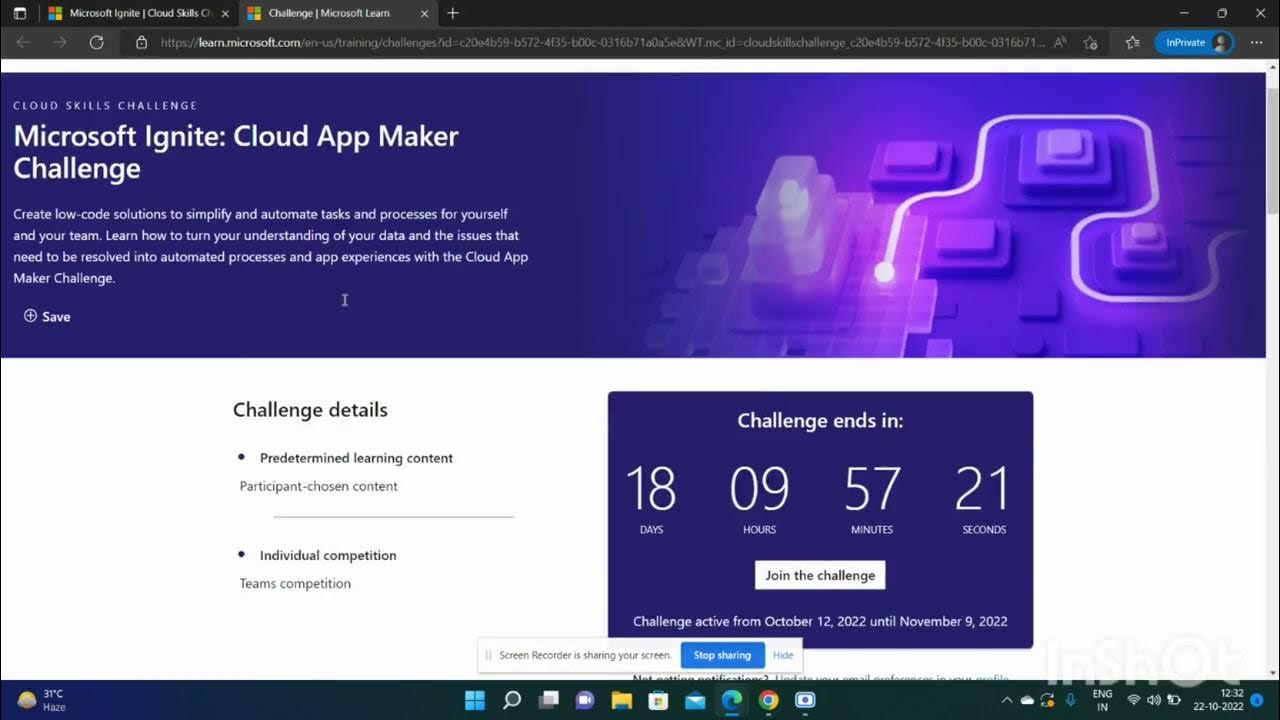This screenshot has width=1280, height=720.
Task: Open the Favorites list
Action: coord(1132,42)
